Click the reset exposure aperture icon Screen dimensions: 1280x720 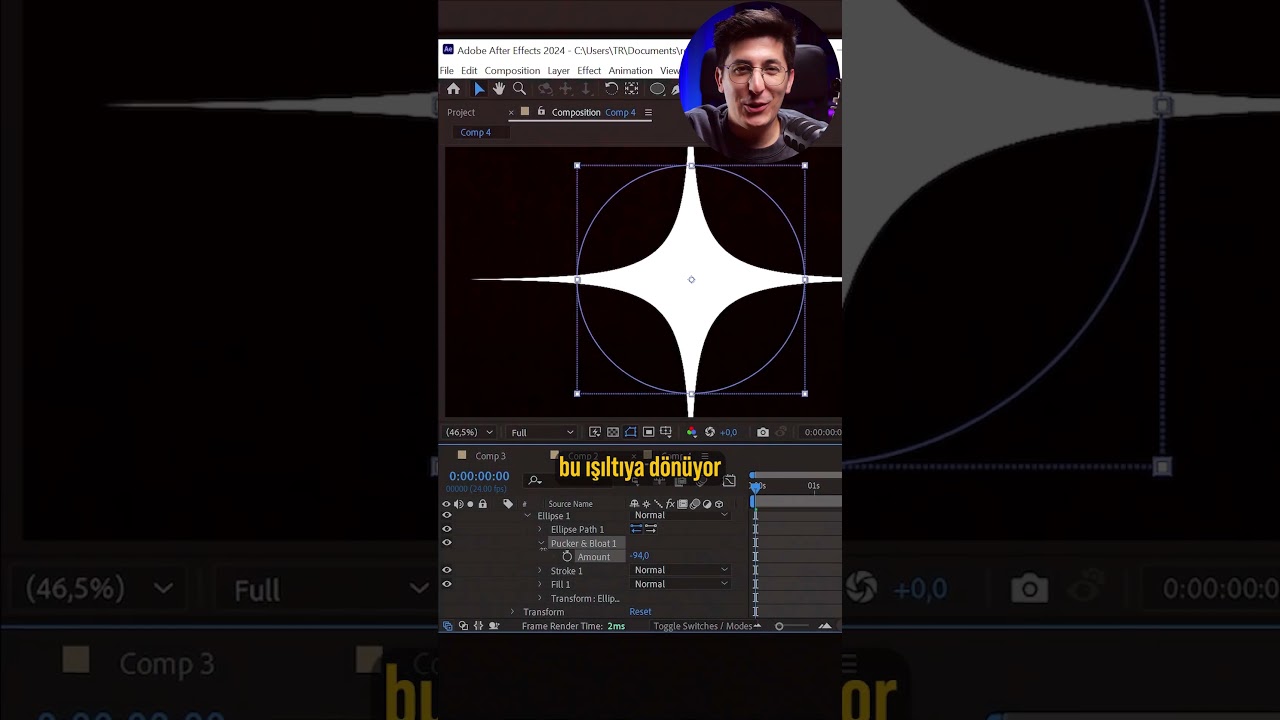click(710, 432)
